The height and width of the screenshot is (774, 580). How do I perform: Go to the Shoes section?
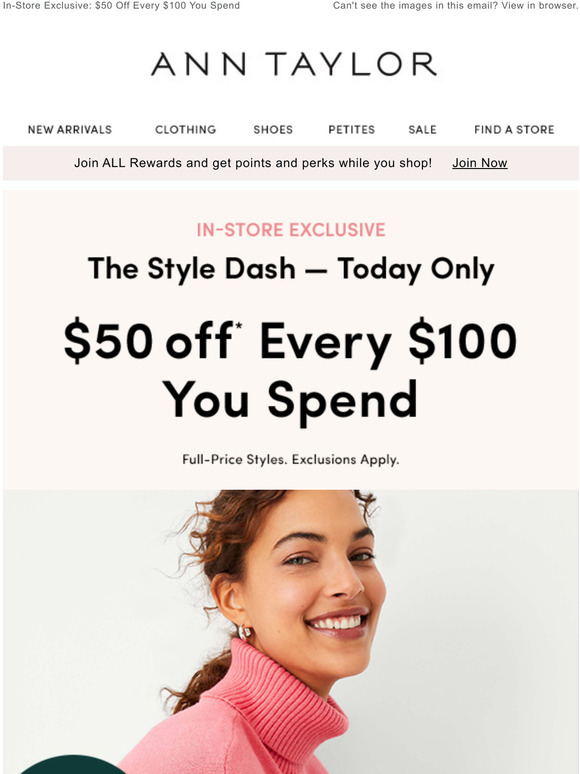pos(273,129)
